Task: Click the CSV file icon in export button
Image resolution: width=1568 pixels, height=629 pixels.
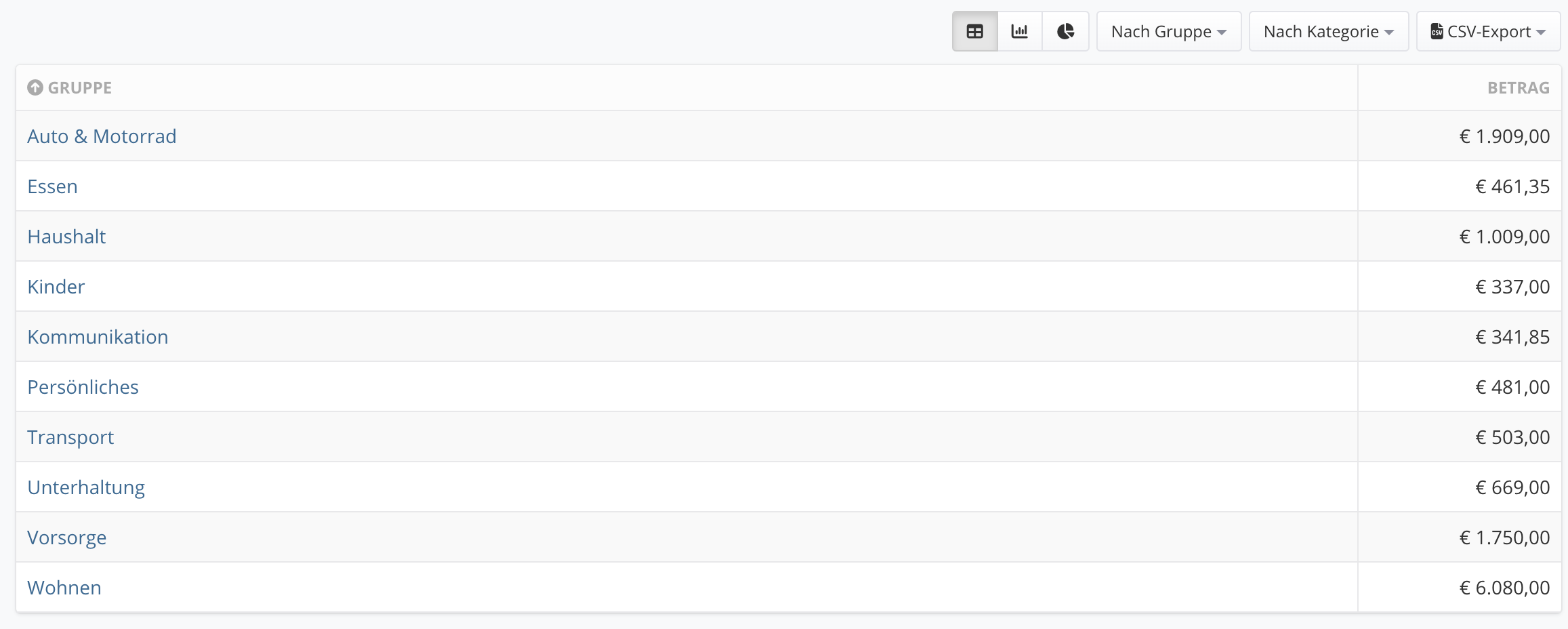Action: pos(1437,31)
